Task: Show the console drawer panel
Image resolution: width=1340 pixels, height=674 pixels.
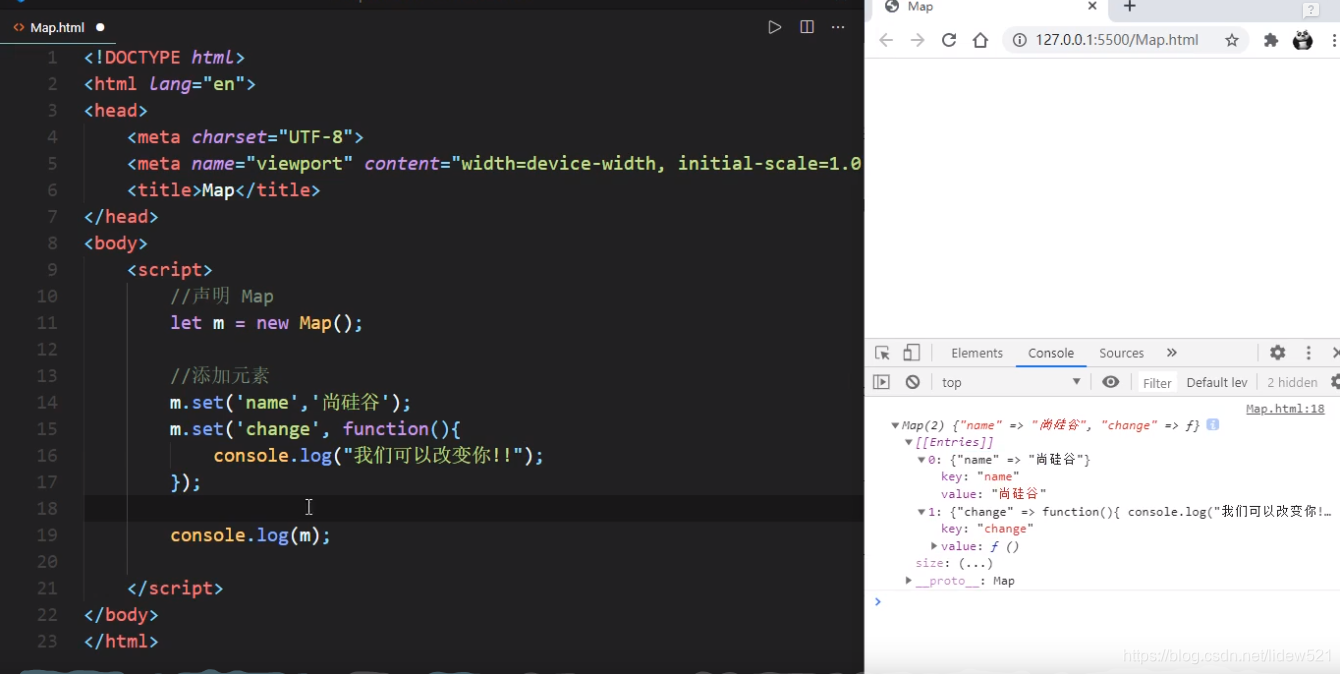Action: 883,381
